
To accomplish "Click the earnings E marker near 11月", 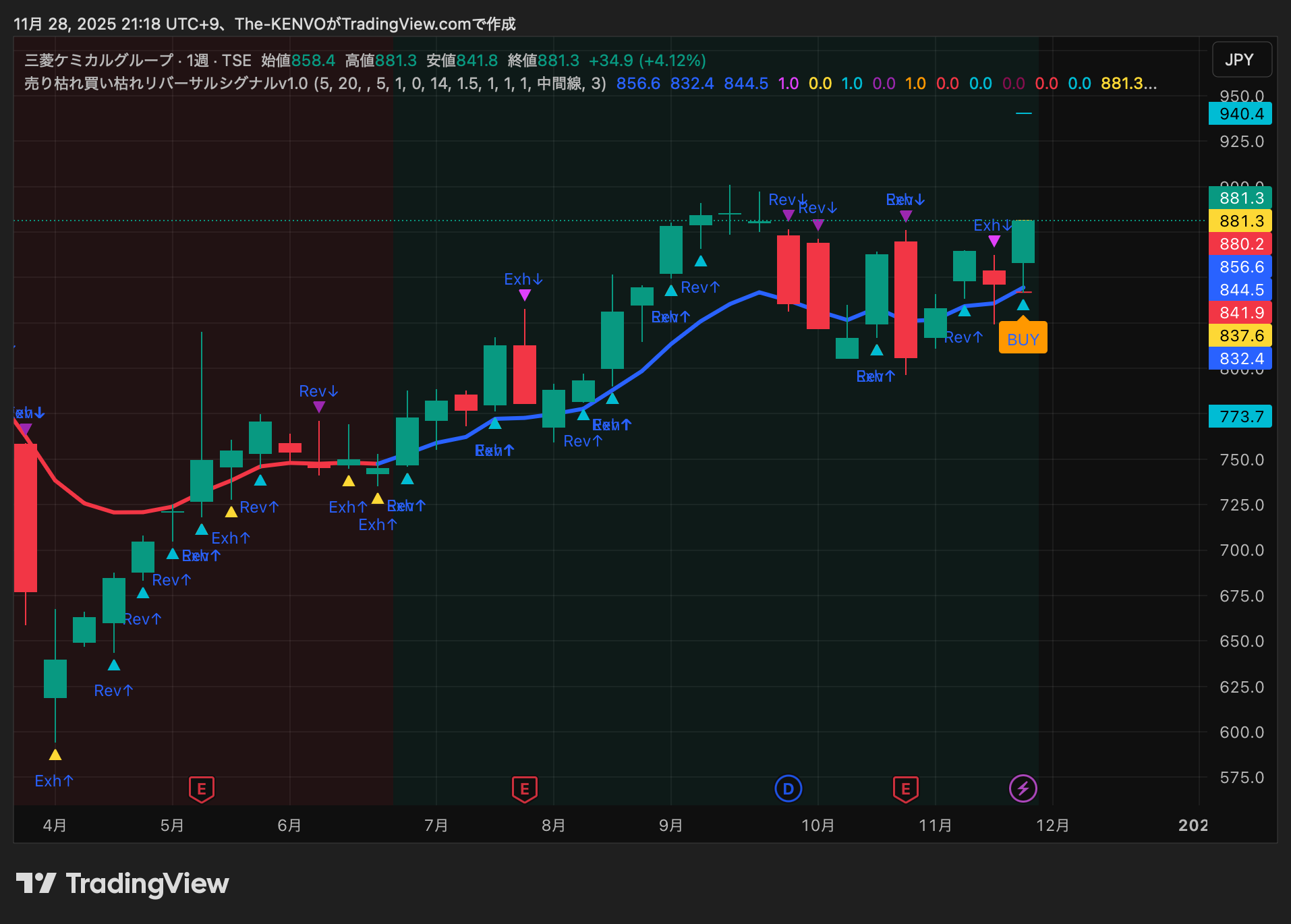I will [x=905, y=788].
